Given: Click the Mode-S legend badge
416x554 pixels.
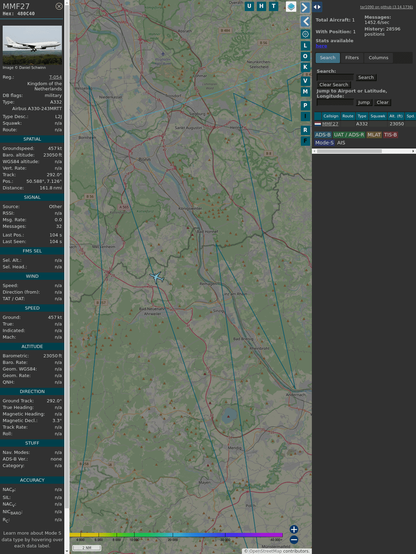Looking at the screenshot, I should (x=324, y=143).
